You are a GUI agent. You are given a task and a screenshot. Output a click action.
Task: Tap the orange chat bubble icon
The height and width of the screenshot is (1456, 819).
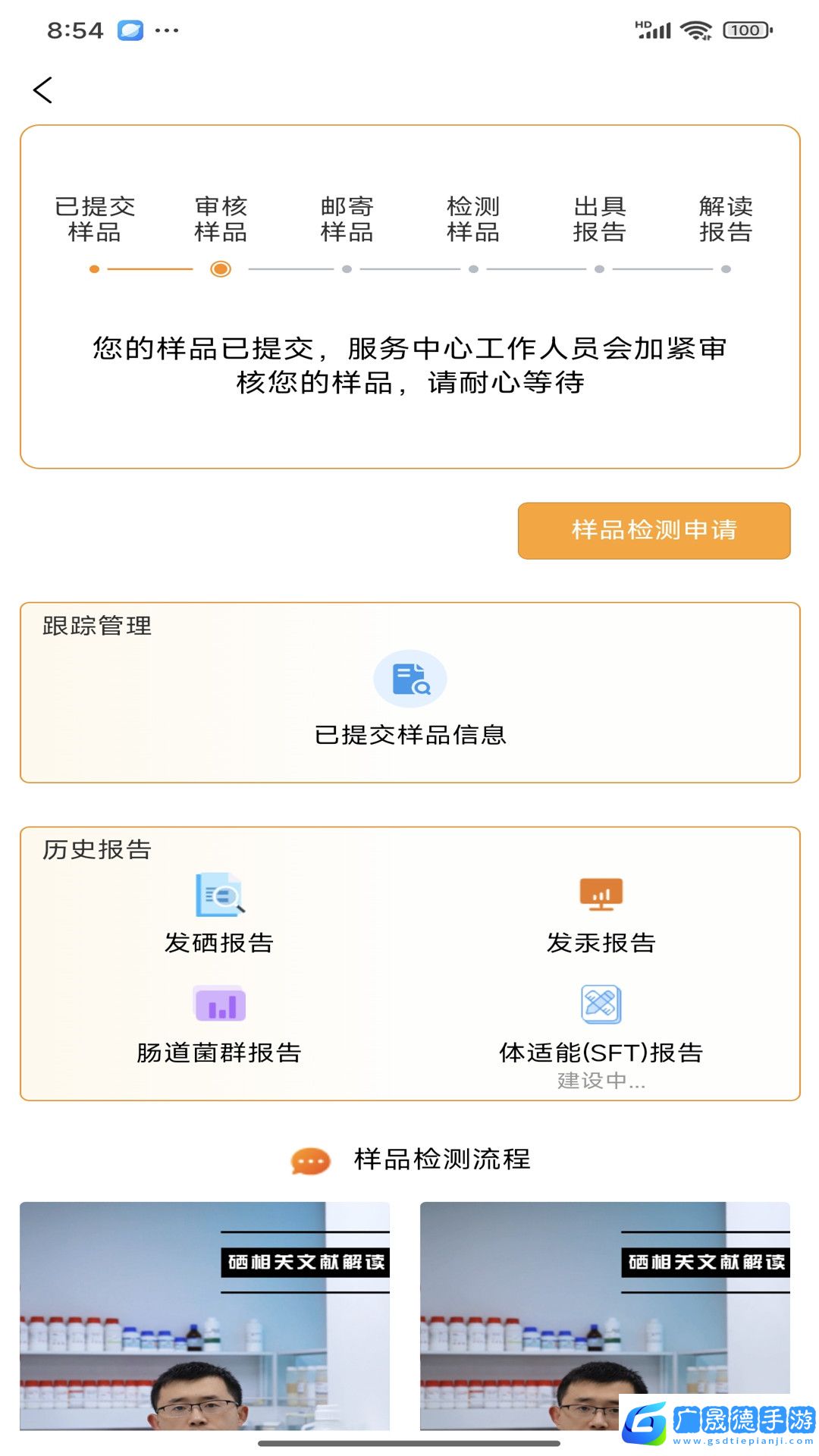[x=311, y=1161]
